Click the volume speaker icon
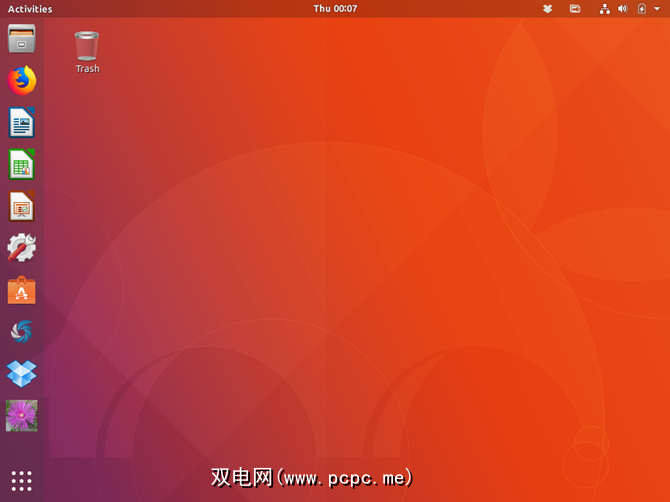 (623, 9)
